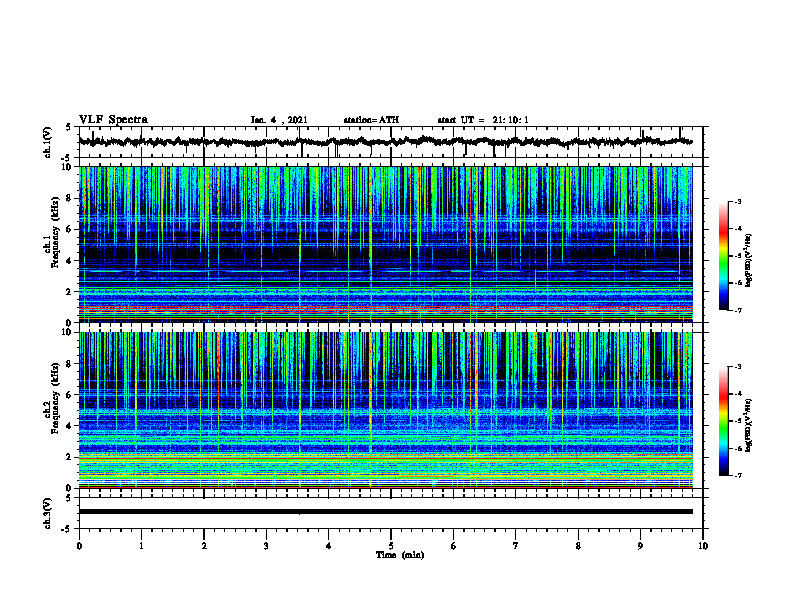
Task: Click the "-7" label on the ch.1 color bar
Action: pyautogui.click(x=738, y=310)
